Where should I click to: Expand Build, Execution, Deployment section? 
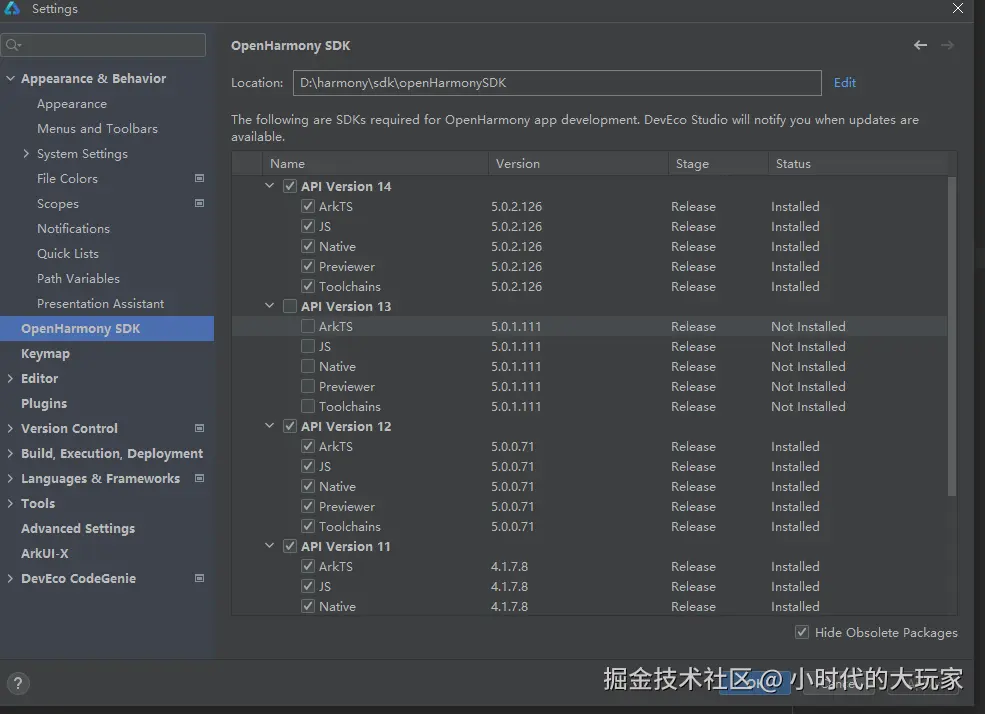click(10, 453)
